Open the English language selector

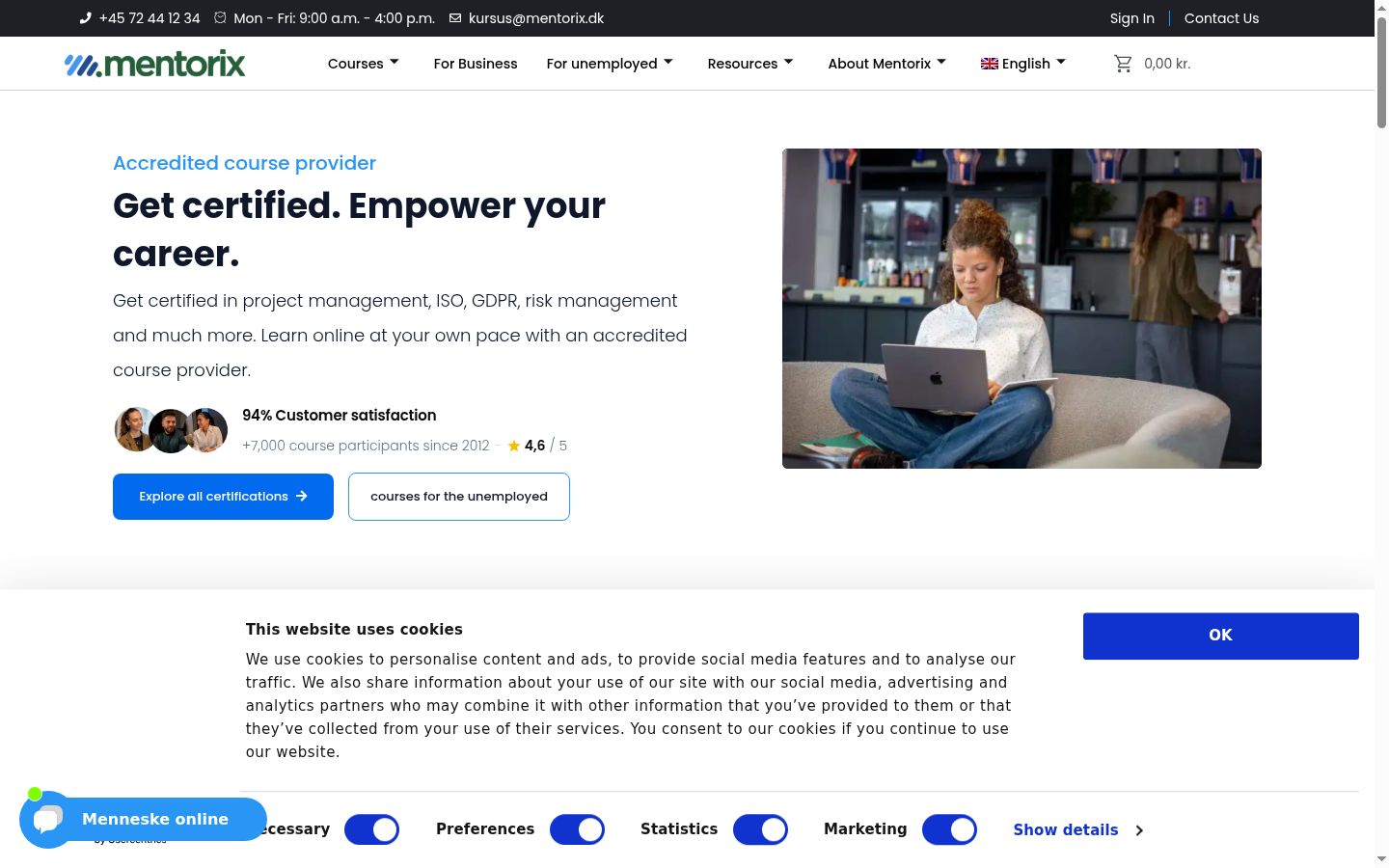pos(1023,64)
